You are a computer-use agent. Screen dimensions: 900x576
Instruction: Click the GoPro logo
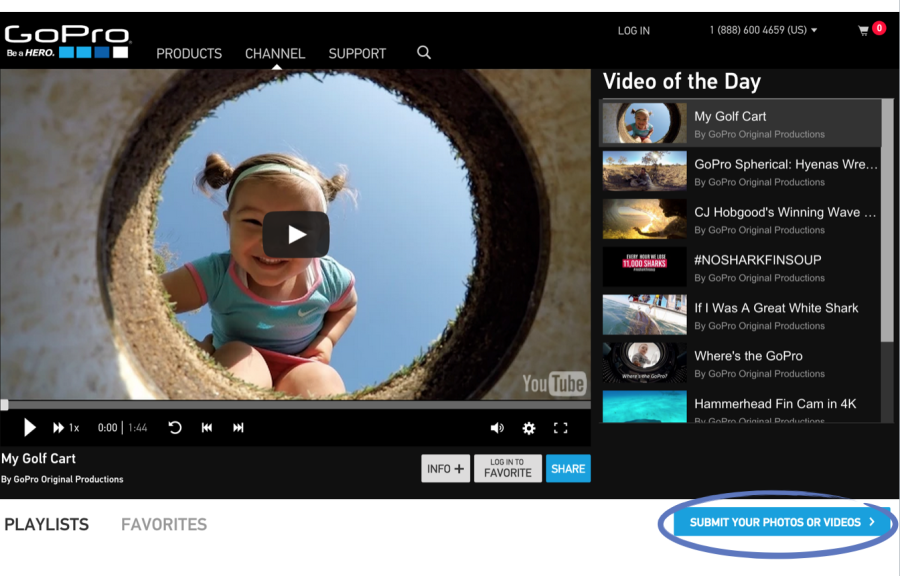click(67, 41)
